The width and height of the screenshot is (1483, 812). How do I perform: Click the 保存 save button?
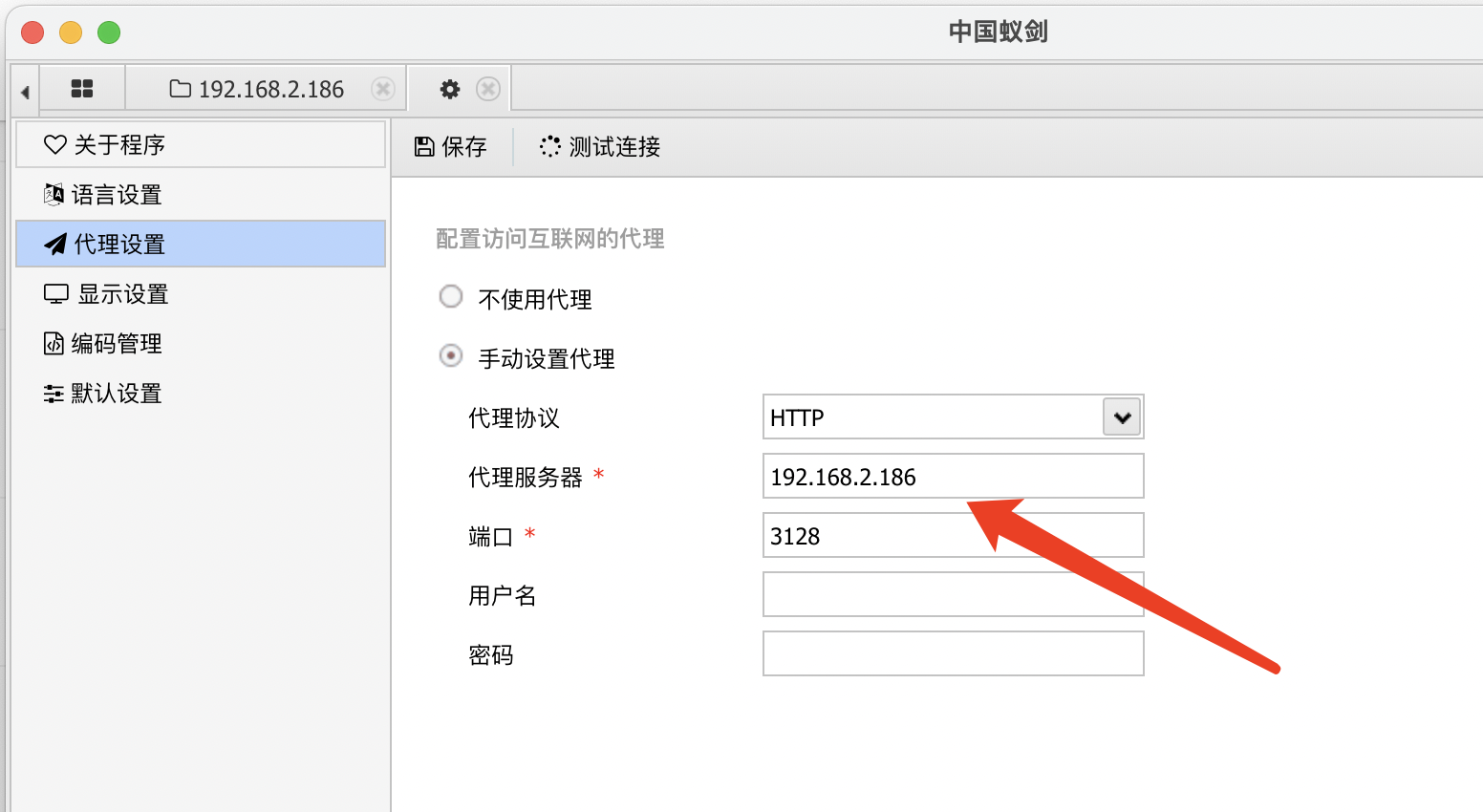click(451, 146)
